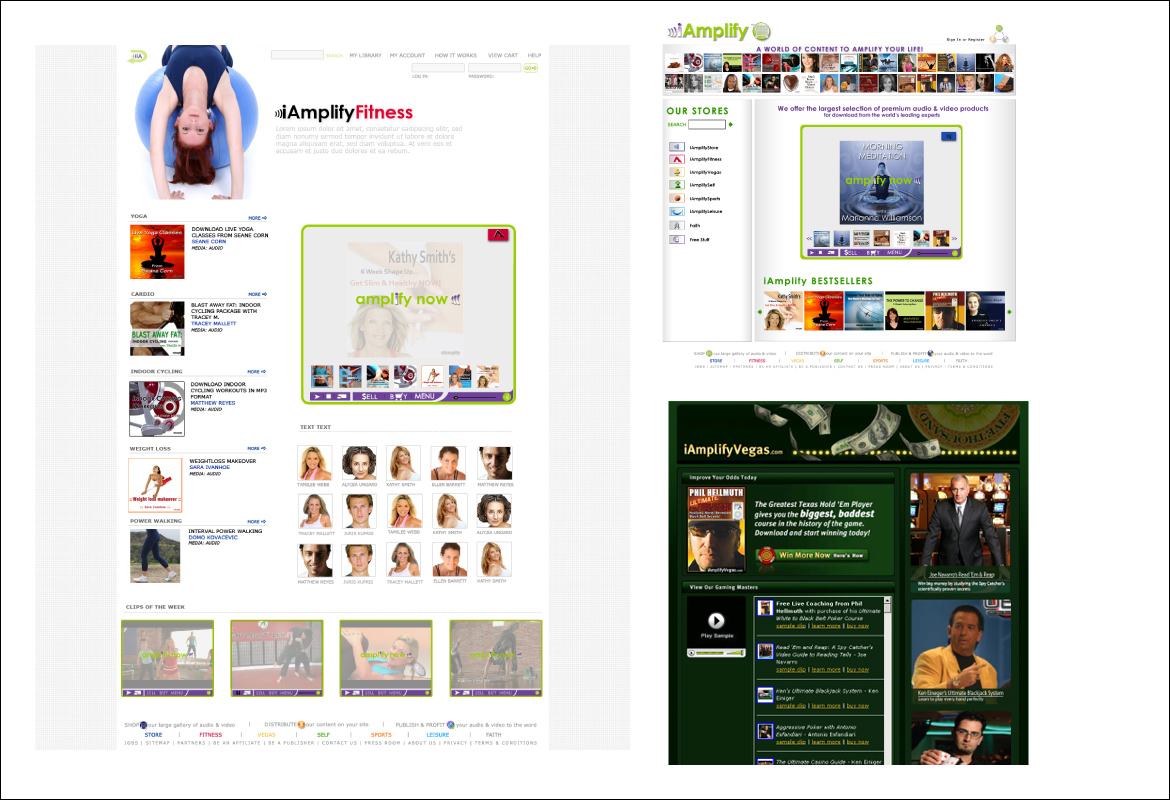Click the green round knob in Fitness player bar

point(507,397)
